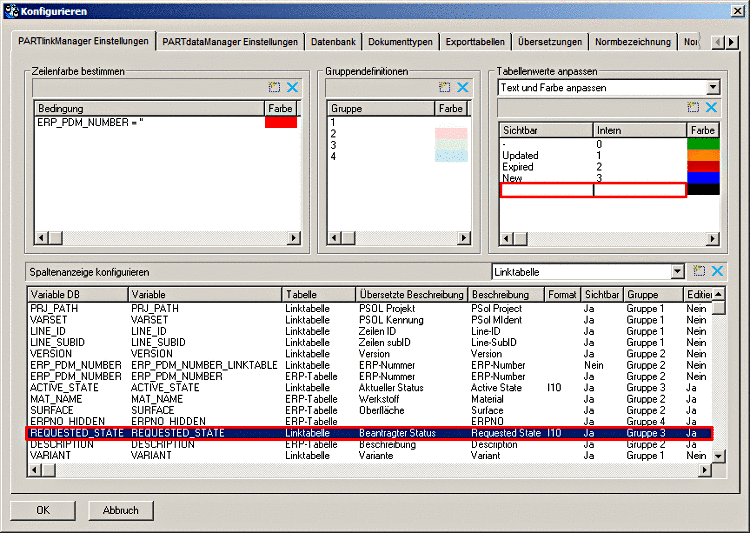Open the Übersetzungen tab
The width and height of the screenshot is (750, 533).
[550, 42]
